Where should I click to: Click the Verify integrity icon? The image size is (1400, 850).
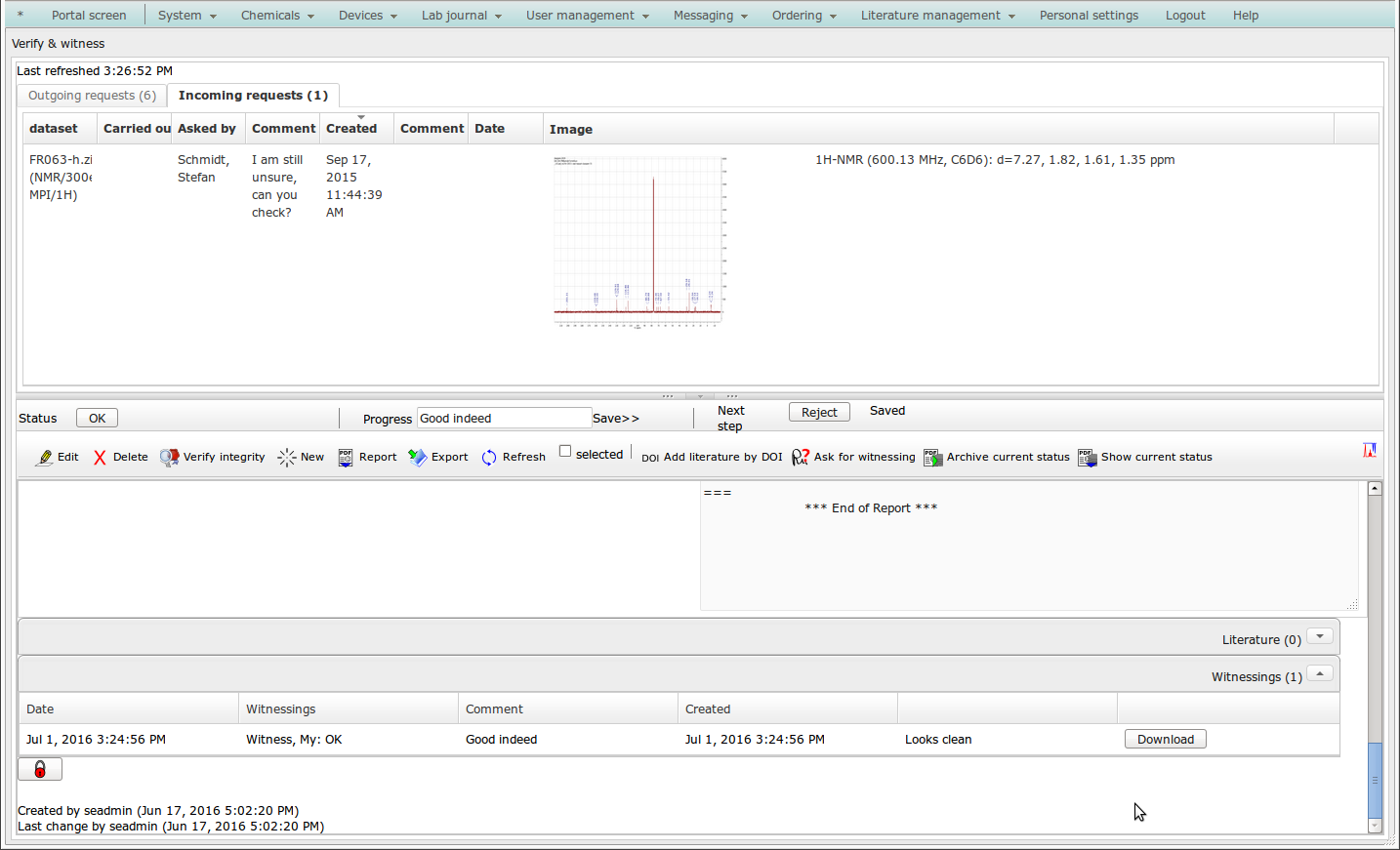pos(169,458)
